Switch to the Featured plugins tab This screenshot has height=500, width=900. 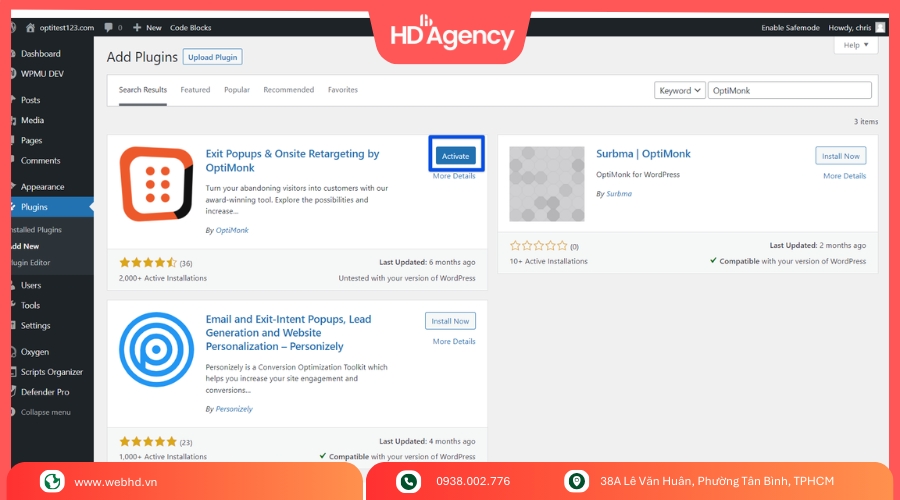(x=195, y=90)
